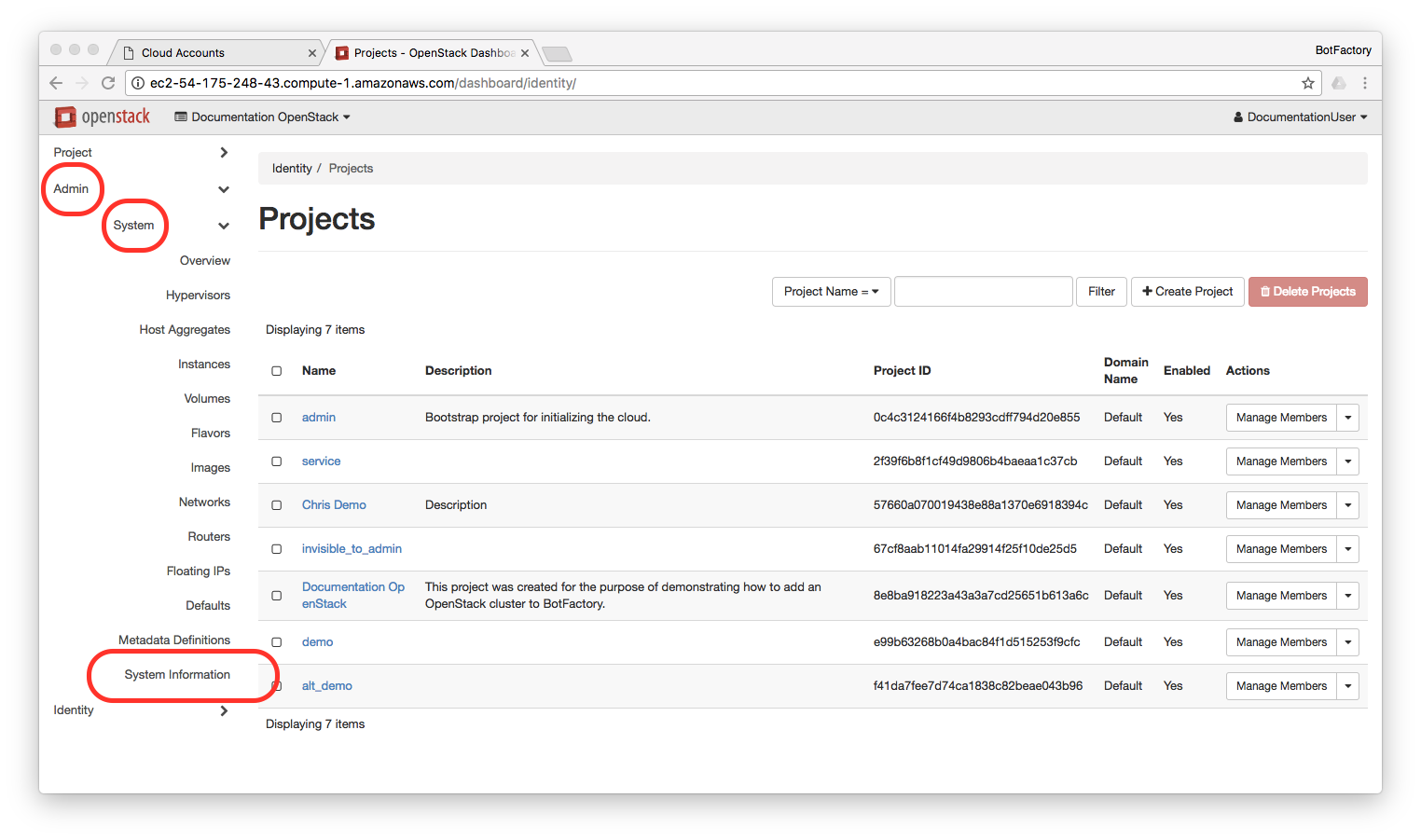Open the DocumentationUser account menu
The width and height of the screenshot is (1421, 840).
[x=1301, y=117]
